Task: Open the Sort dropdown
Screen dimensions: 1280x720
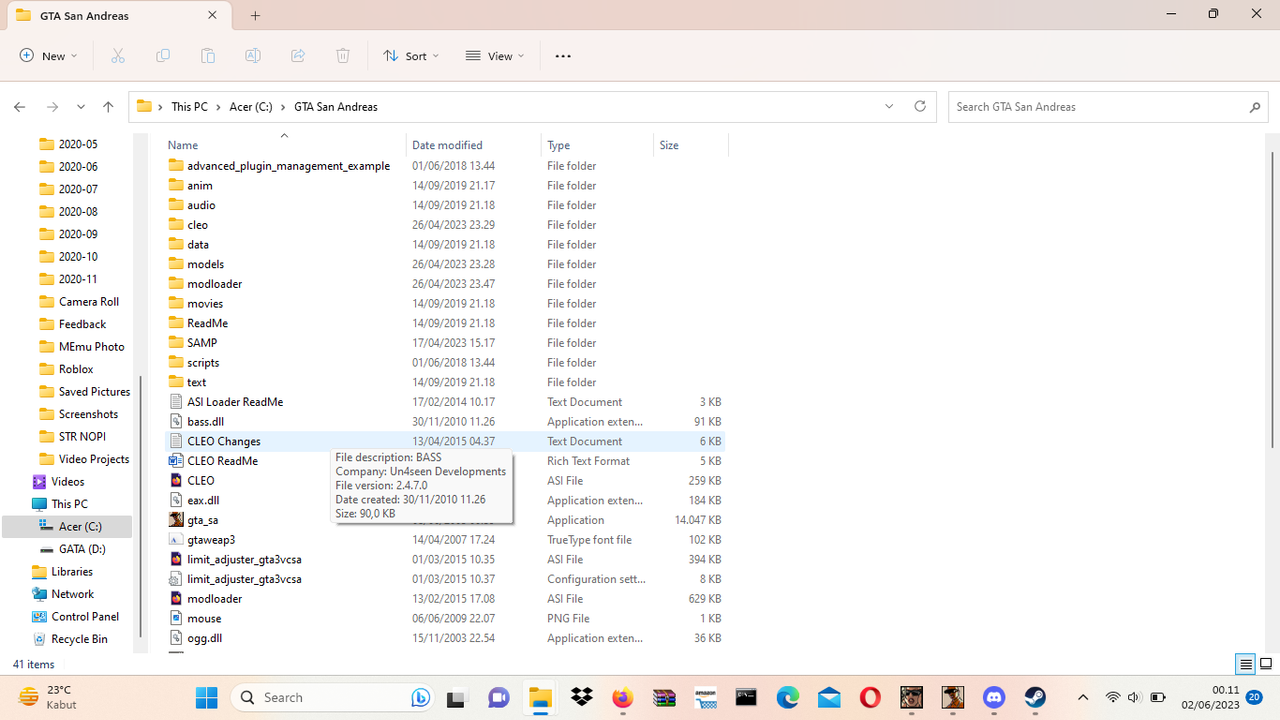Action: pyautogui.click(x=411, y=56)
